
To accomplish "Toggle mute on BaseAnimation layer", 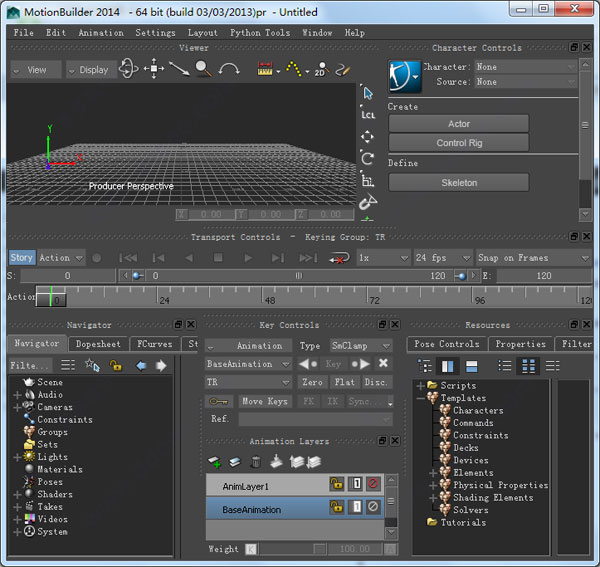I will (x=373, y=507).
